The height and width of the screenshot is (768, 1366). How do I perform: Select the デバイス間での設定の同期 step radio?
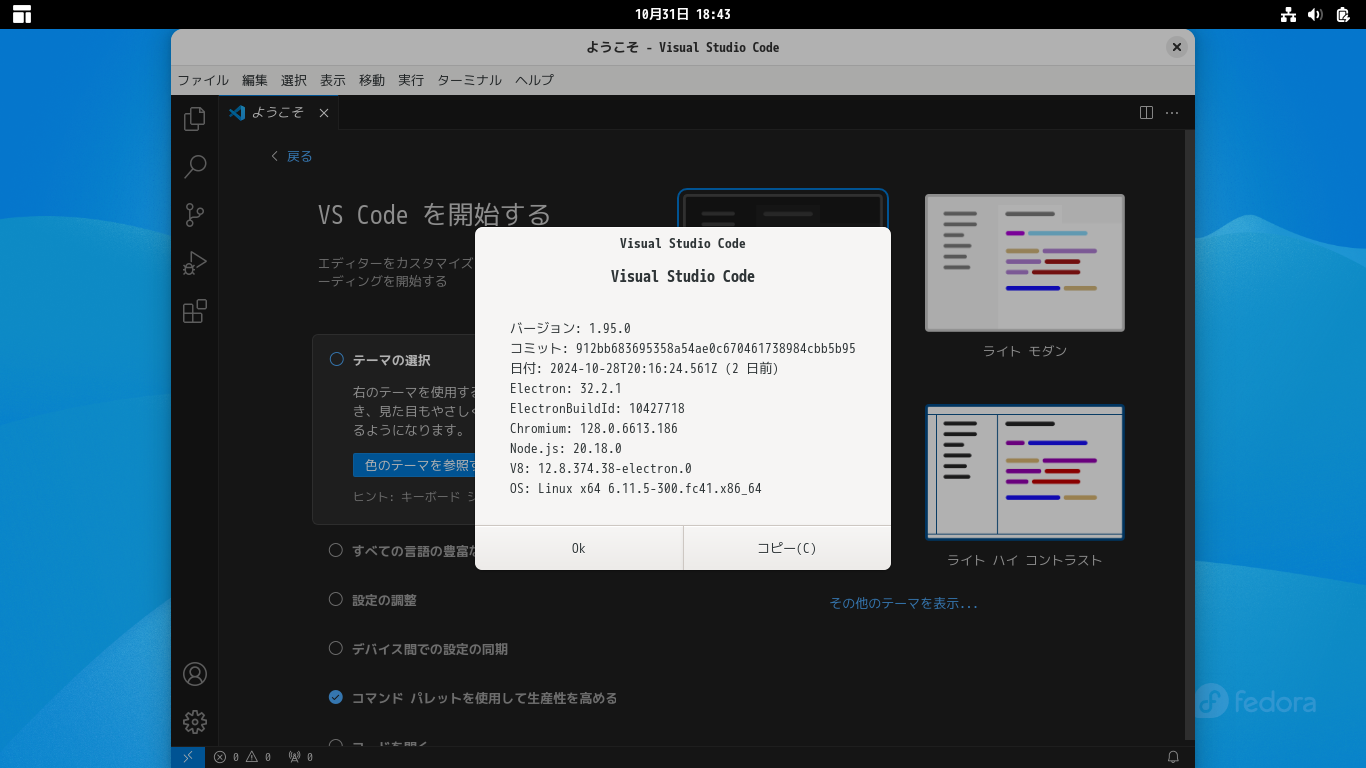pos(336,648)
